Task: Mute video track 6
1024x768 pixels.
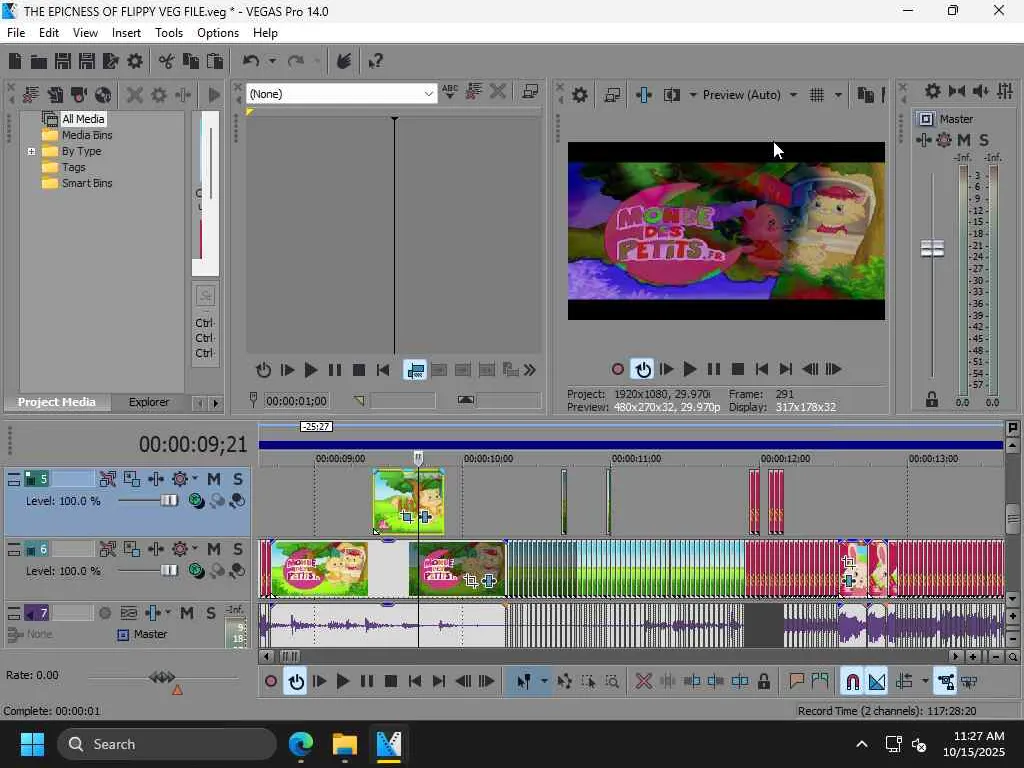Action: click(x=214, y=549)
